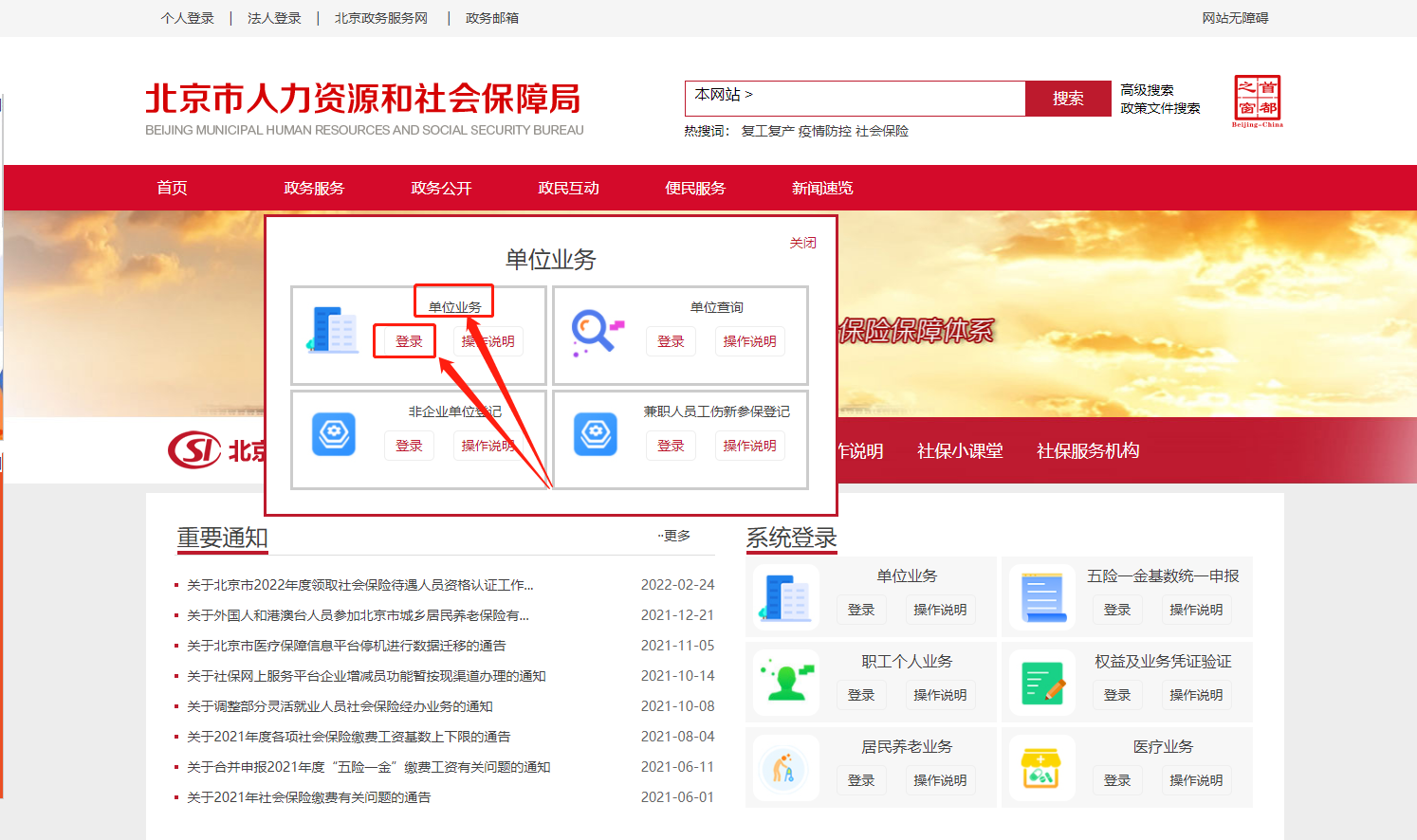Viewport: 1417px width, 840px height.
Task: Click hot search word 疫情防控
Action: click(x=824, y=131)
